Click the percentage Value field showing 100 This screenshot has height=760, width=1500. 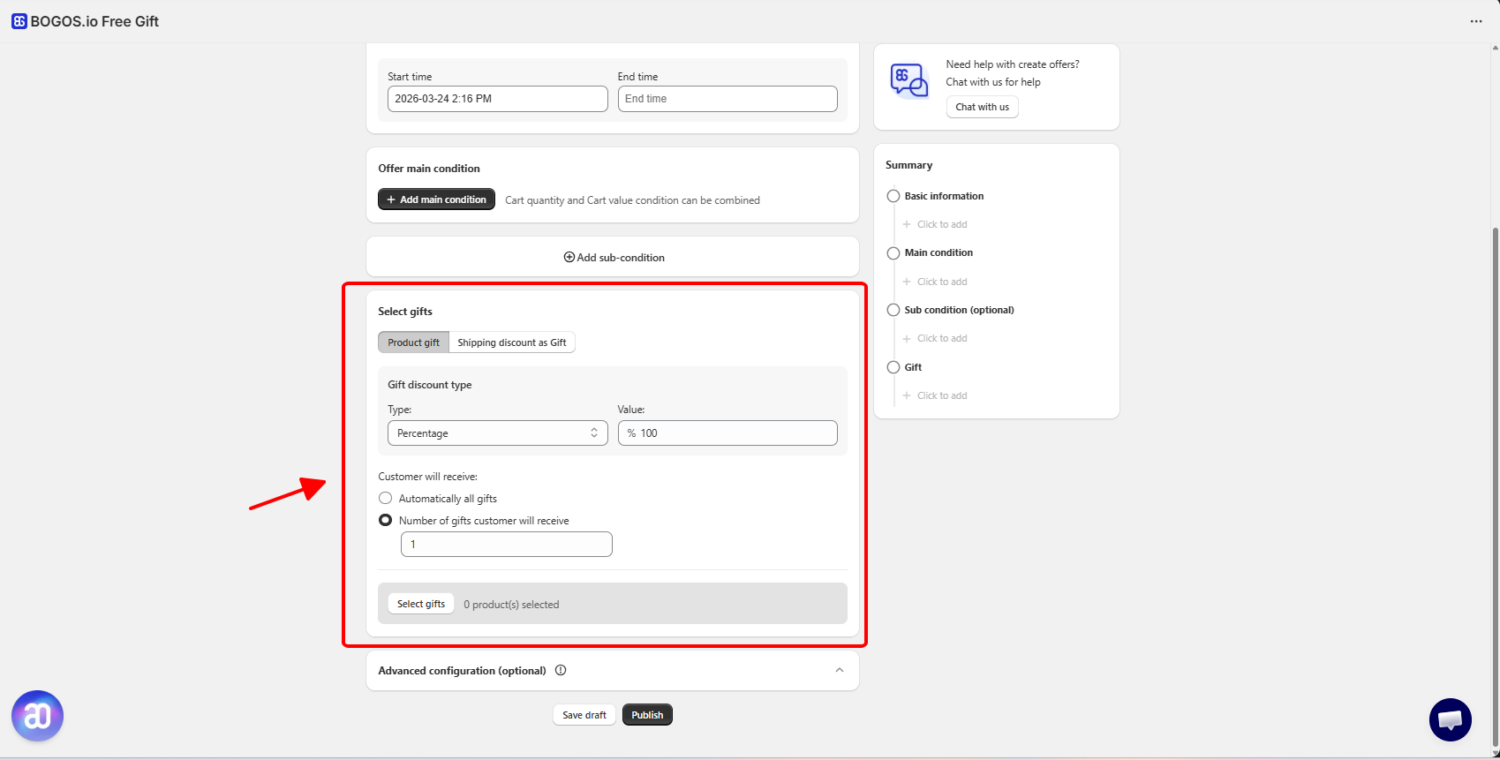click(x=727, y=433)
